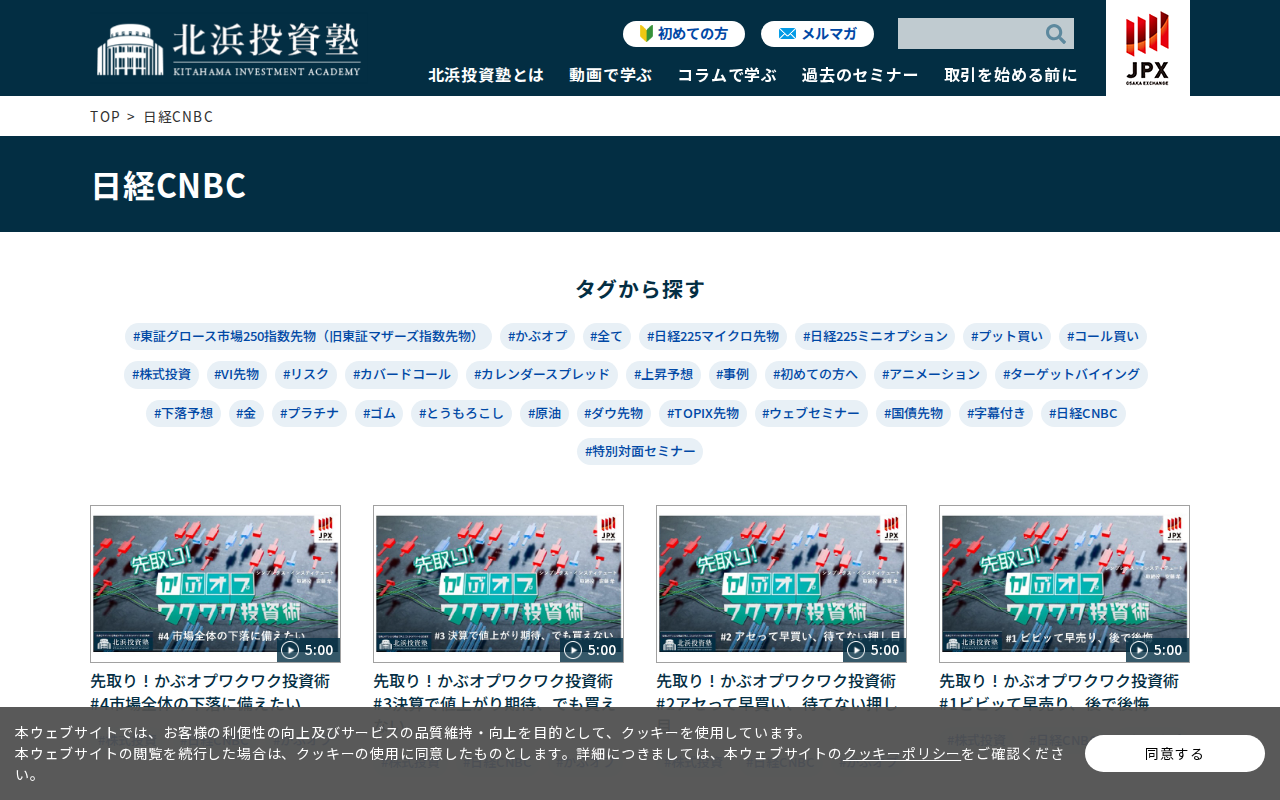Select the #ターゲットバイイング tag
Image resolution: width=1280 pixels, height=800 pixels.
(x=1071, y=375)
